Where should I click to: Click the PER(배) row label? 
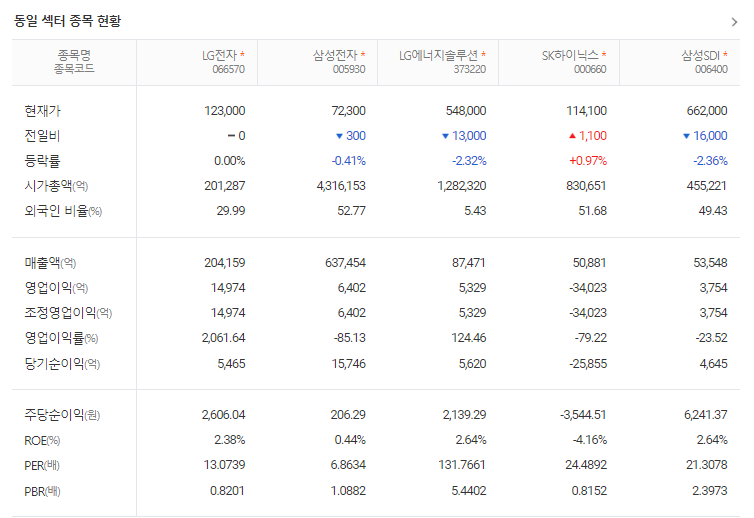42,466
